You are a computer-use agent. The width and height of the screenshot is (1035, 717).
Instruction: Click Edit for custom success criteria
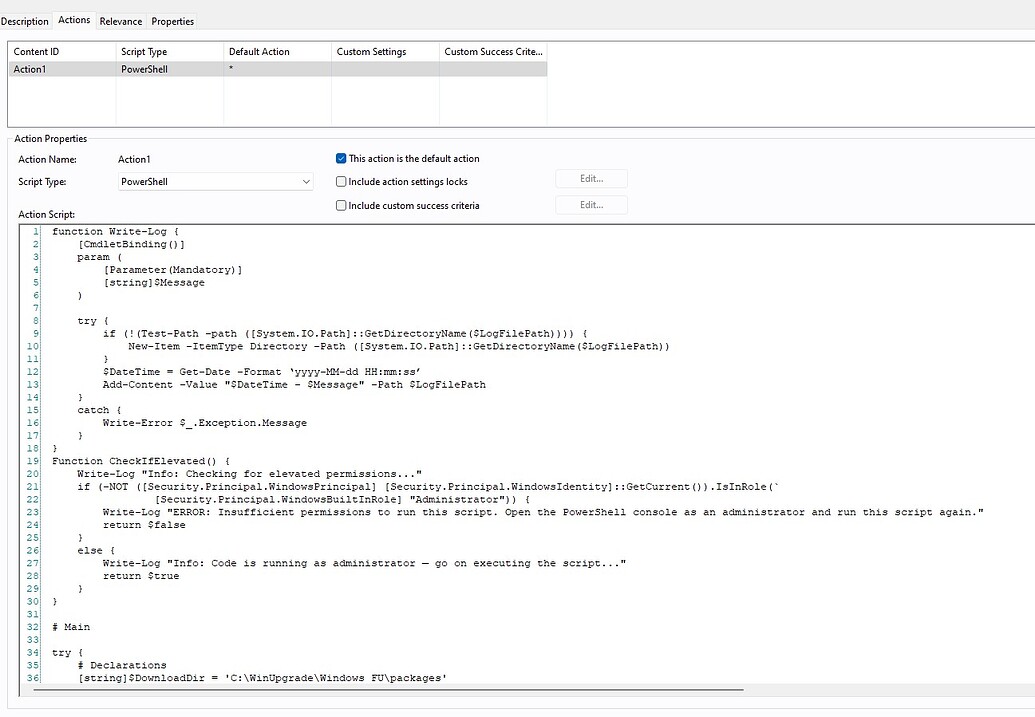coord(591,203)
